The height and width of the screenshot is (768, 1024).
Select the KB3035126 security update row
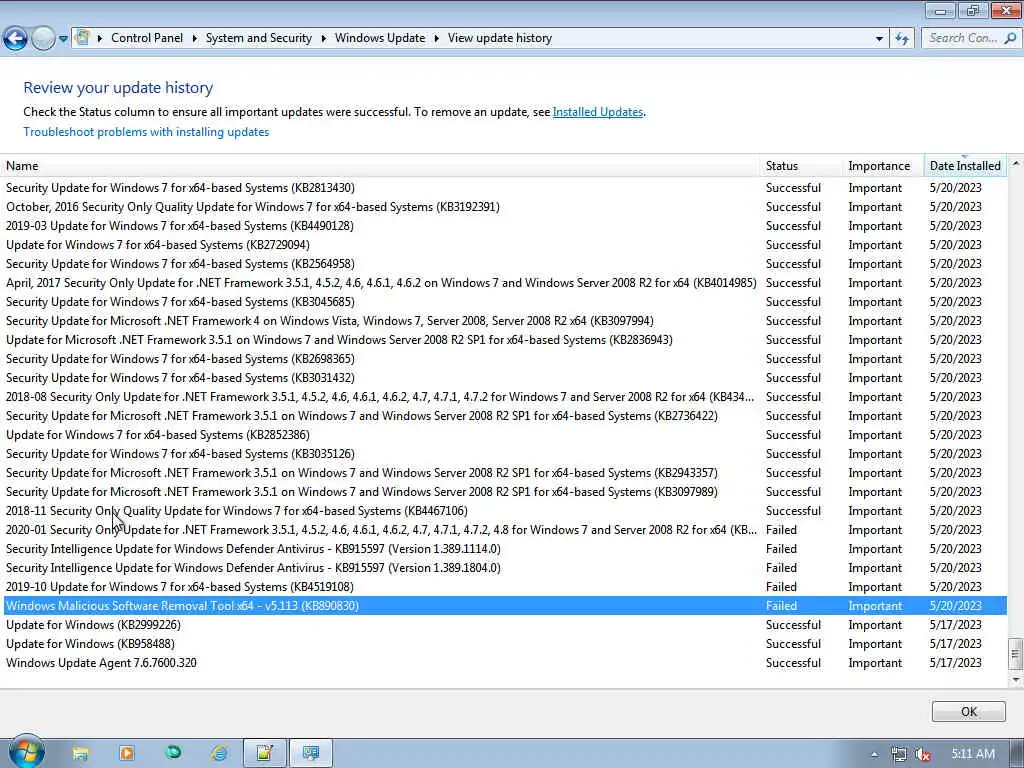click(505, 453)
